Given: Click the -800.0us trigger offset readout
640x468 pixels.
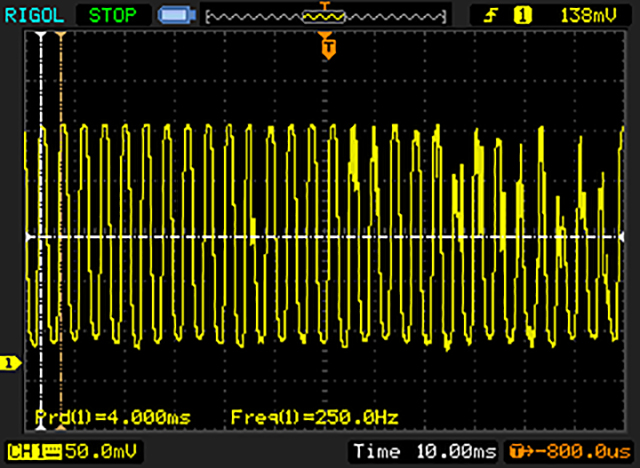Looking at the screenshot, I should [x=570, y=452].
